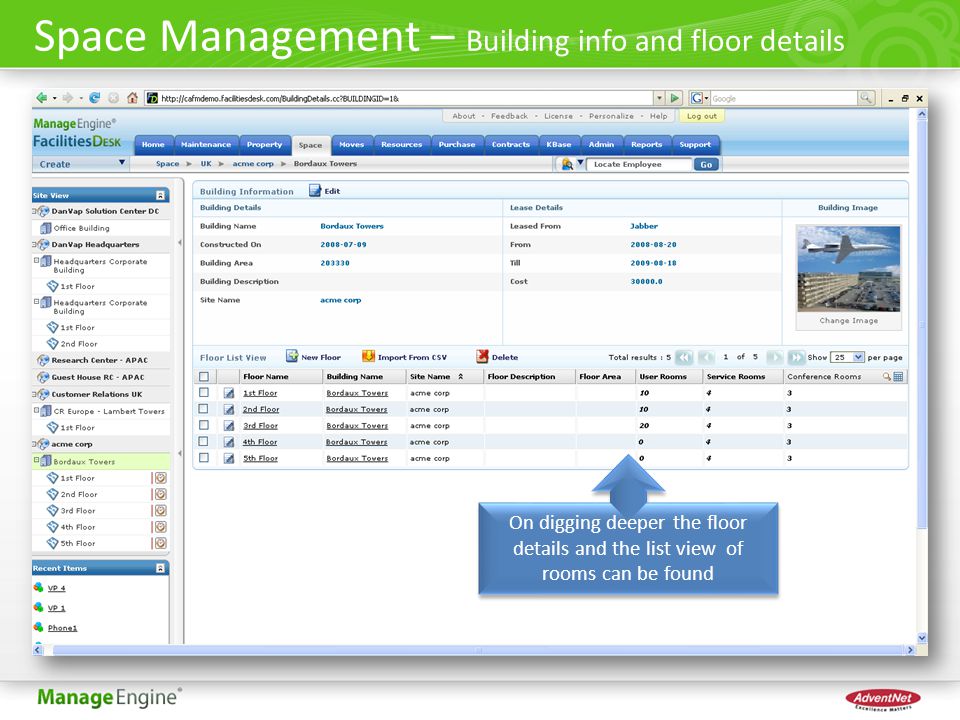Click the floor table search icon
The image size is (960, 720).
pos(887,377)
